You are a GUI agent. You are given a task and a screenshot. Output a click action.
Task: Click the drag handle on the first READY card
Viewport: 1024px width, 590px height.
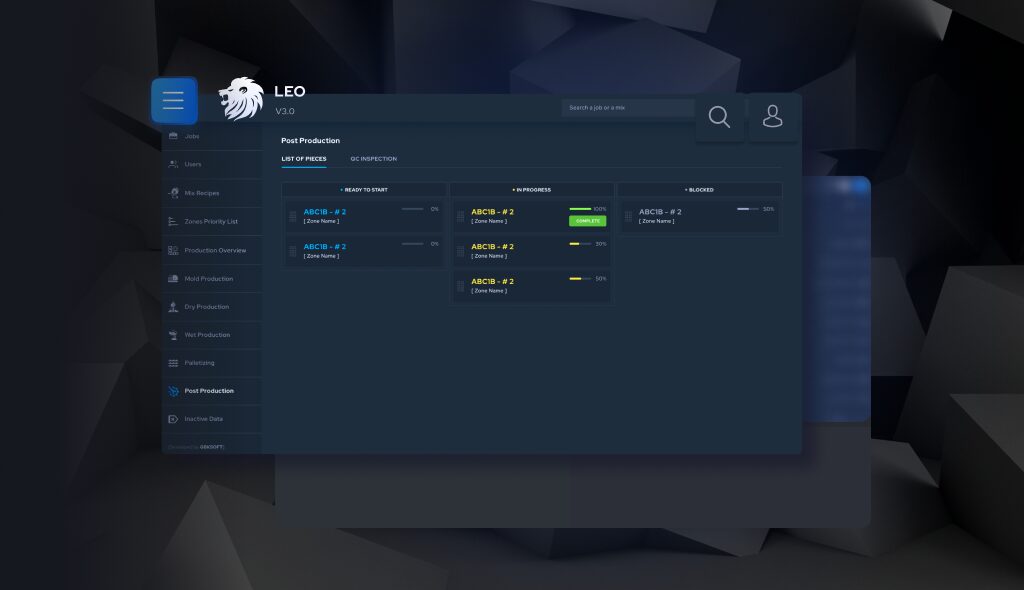click(291, 216)
